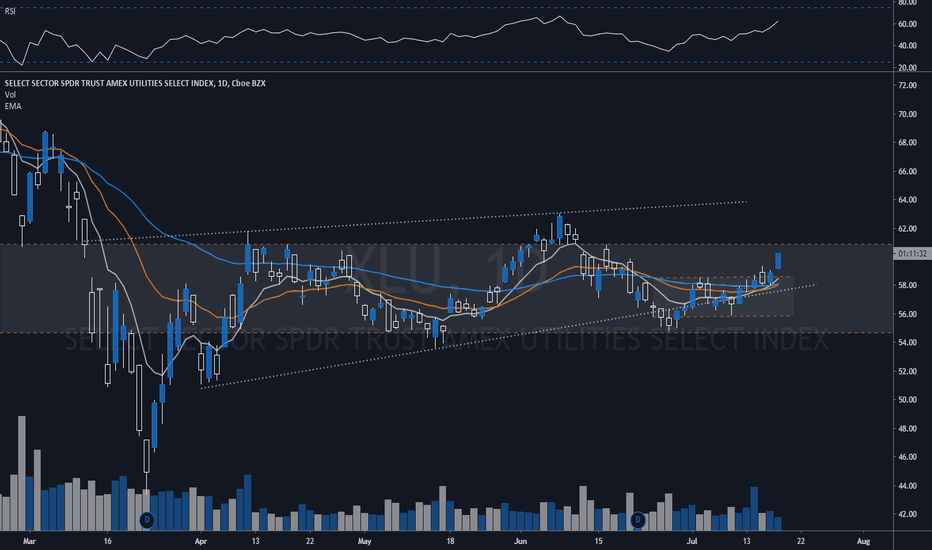
Task: Select the RSI indicator label
Action: point(10,11)
